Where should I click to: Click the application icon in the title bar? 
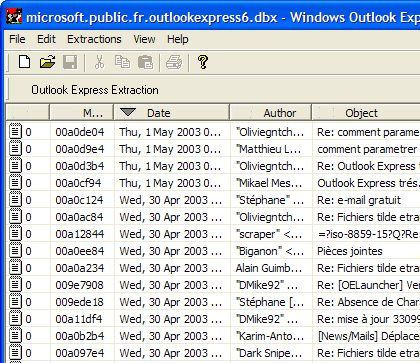pos(14,16)
